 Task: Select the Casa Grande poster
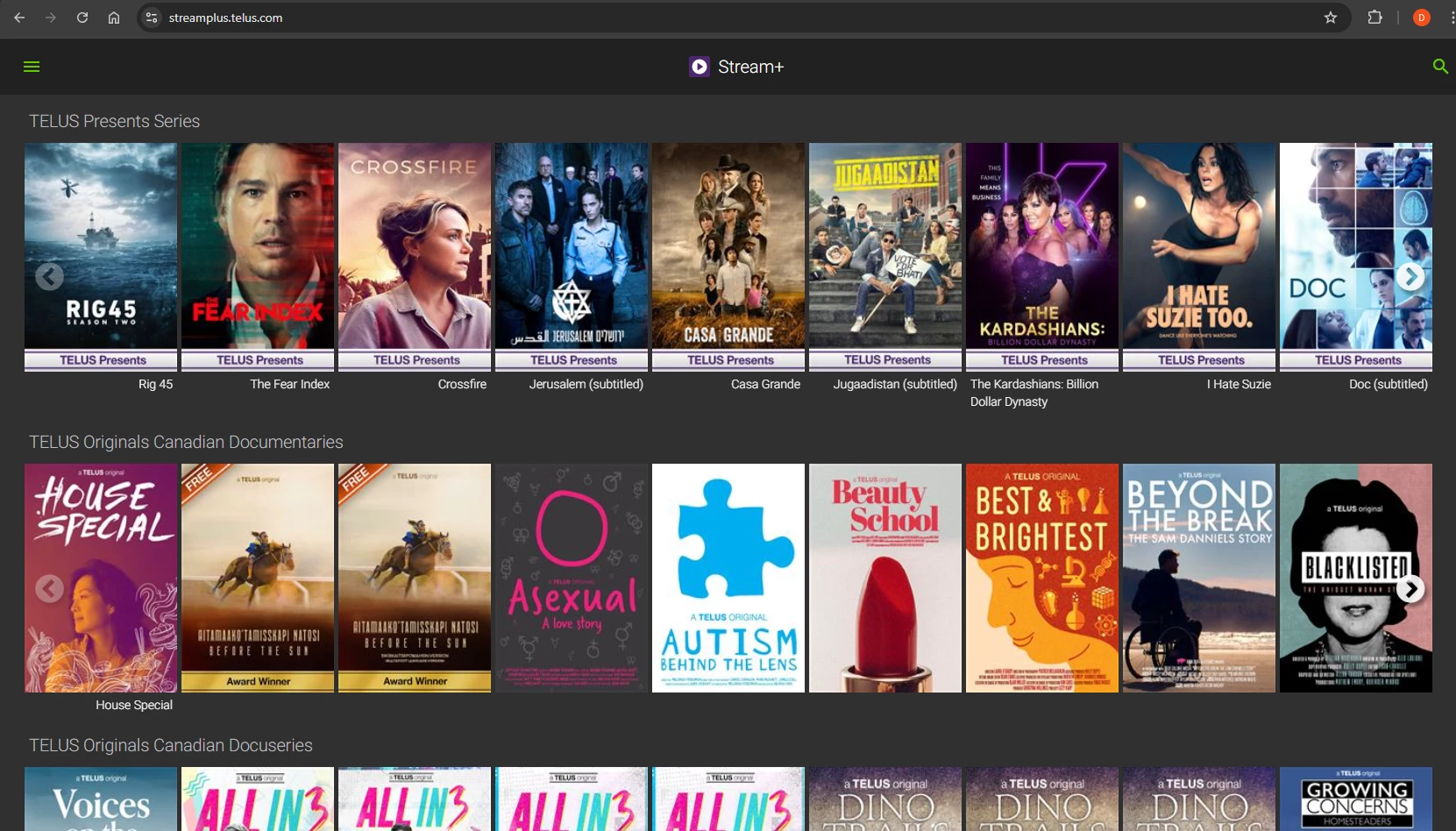tap(728, 257)
